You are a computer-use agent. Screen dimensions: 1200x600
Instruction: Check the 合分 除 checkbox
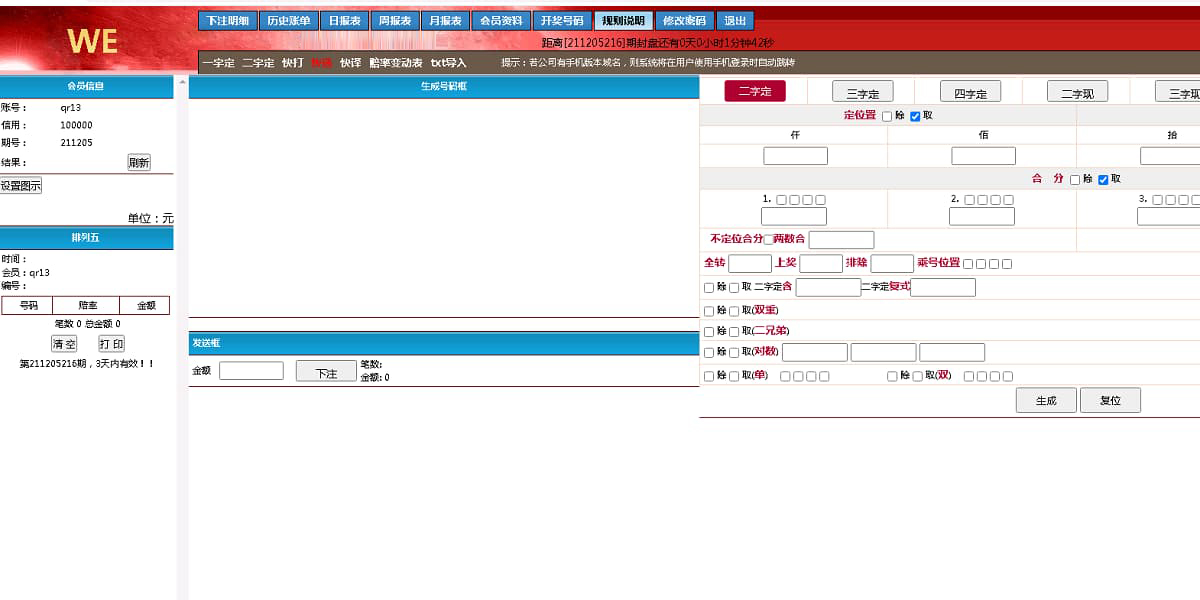[1075, 179]
